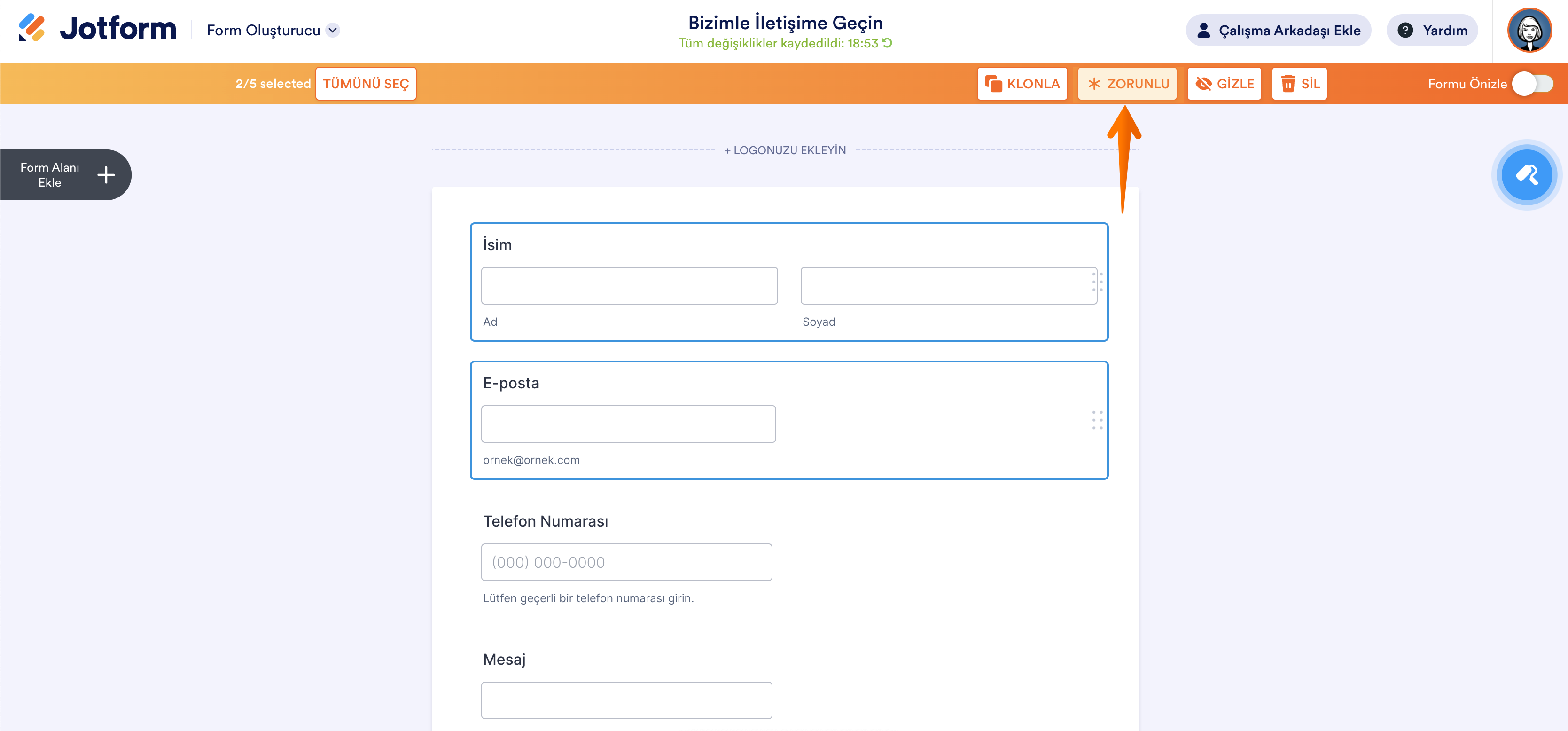Click TÜMÜNÜ SEÇ to select all
Viewport: 1568px width, 731px height.
[x=366, y=84]
